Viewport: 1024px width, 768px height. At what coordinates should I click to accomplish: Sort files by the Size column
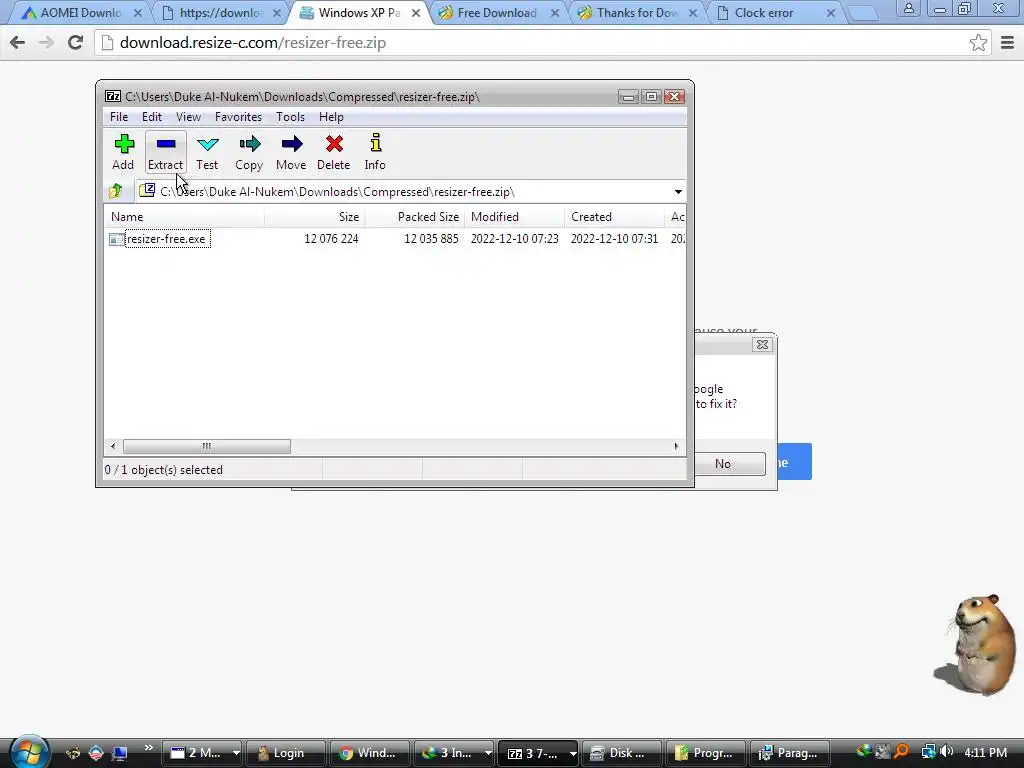click(314, 217)
